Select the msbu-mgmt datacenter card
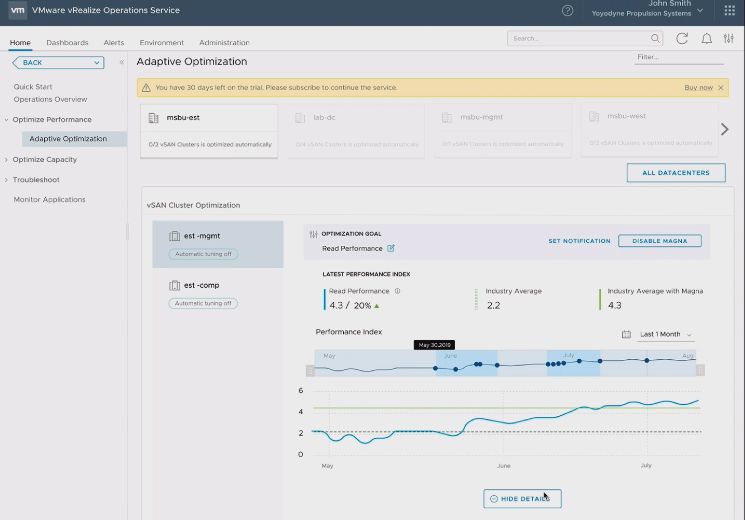 click(503, 131)
